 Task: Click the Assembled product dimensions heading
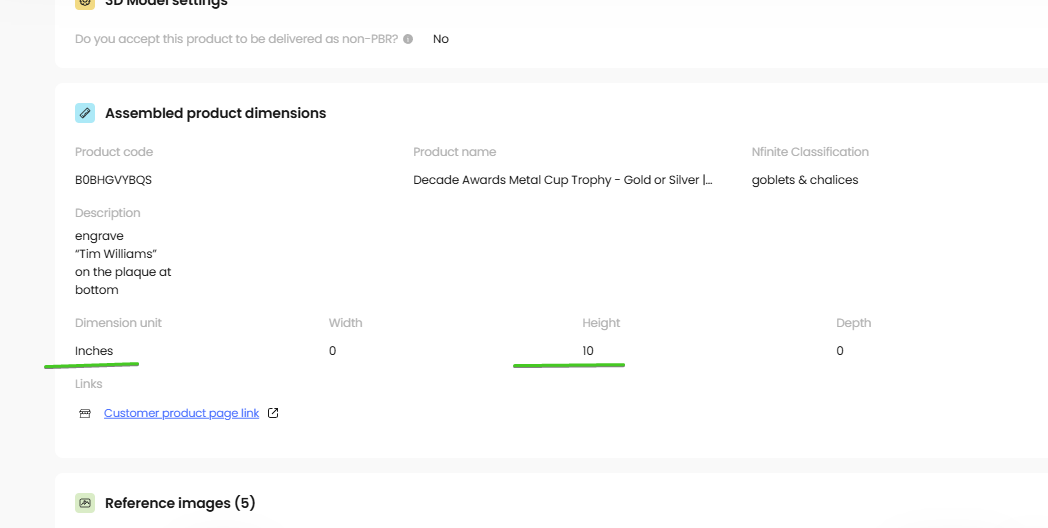coord(215,113)
